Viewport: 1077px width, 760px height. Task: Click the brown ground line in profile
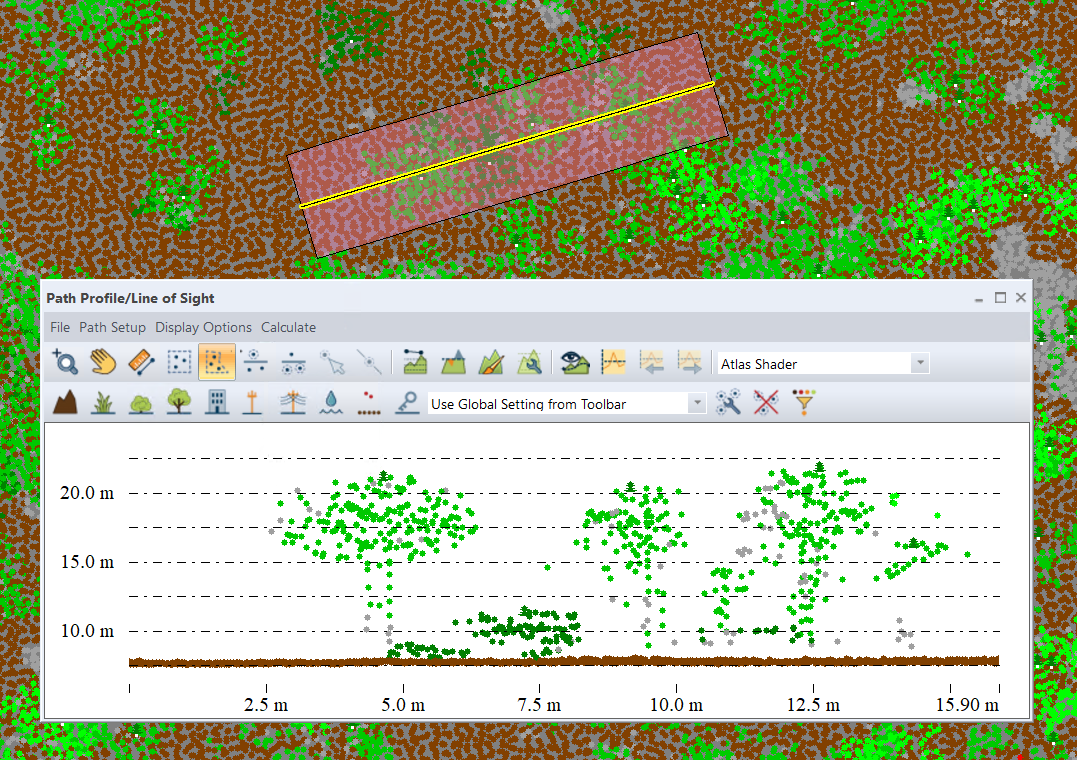564,661
